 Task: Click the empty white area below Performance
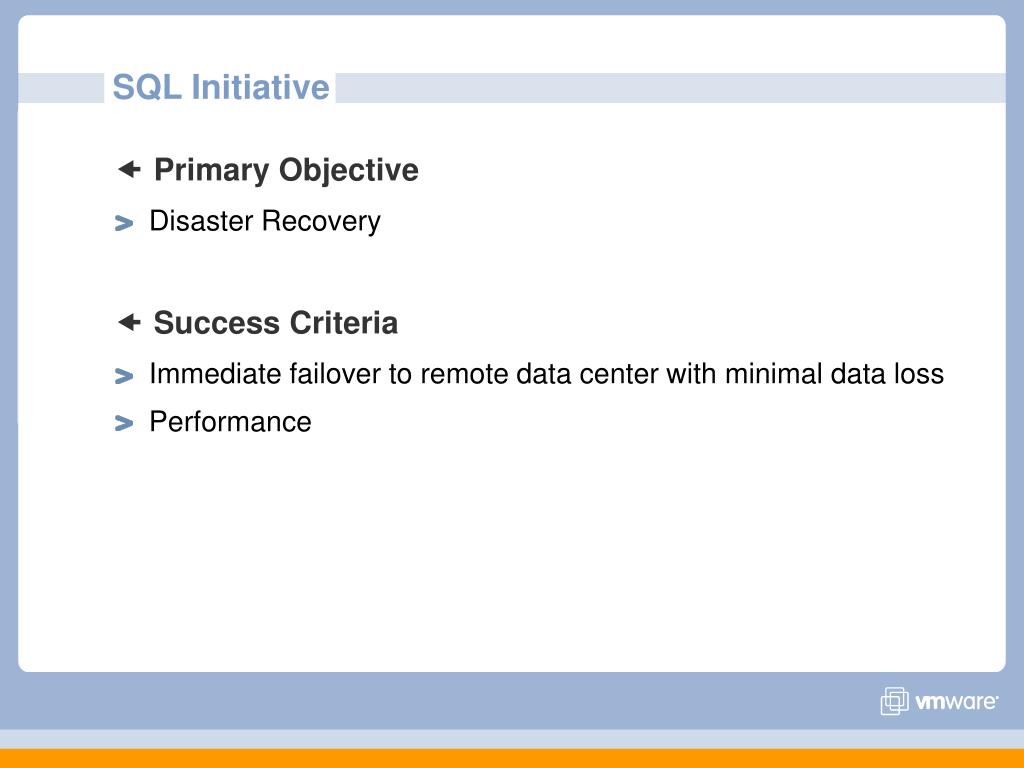(512, 555)
